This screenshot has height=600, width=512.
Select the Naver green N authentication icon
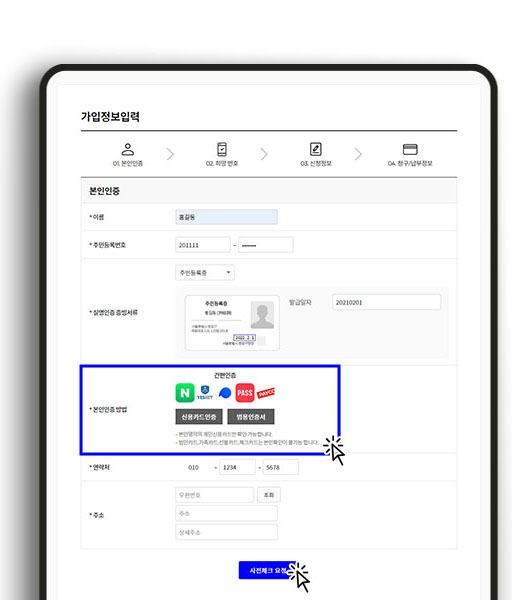tap(185, 393)
